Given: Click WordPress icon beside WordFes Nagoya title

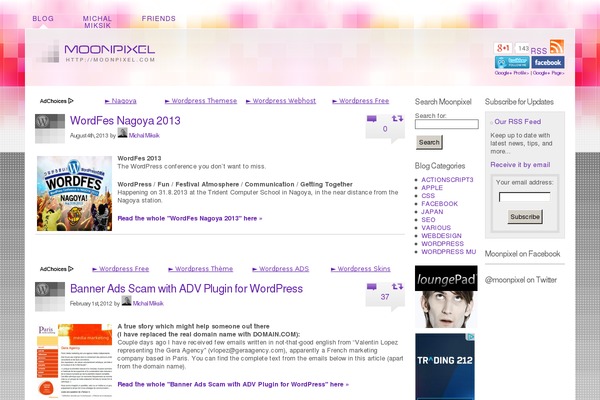Looking at the screenshot, I should [x=50, y=129].
